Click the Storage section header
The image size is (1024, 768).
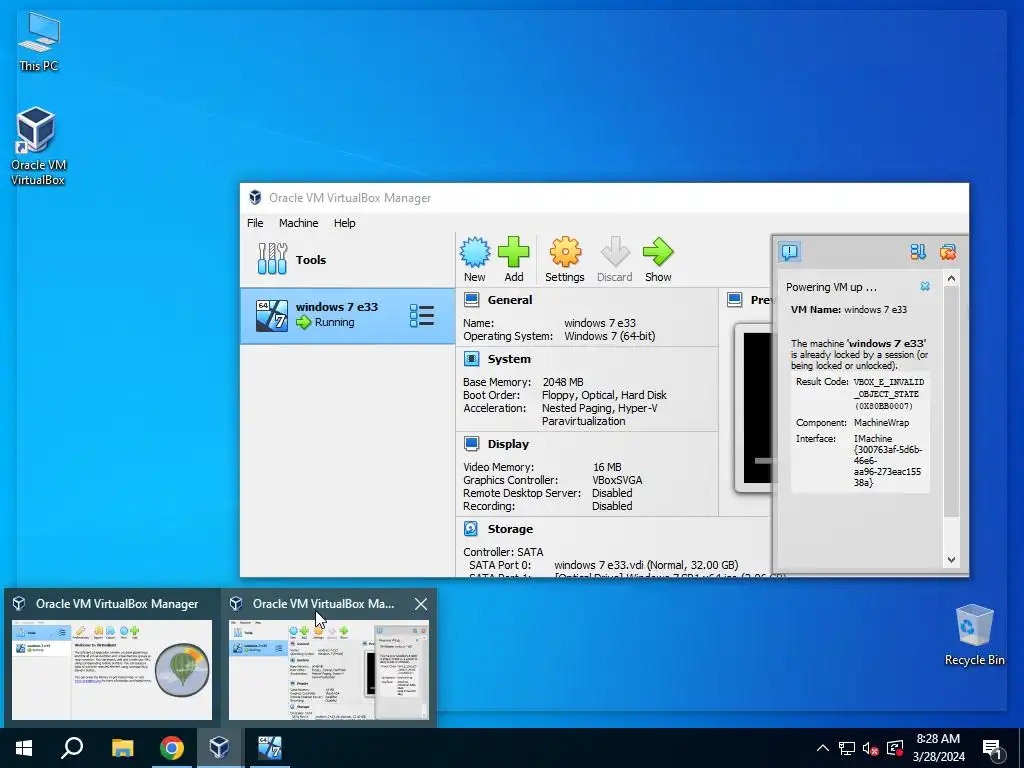click(x=510, y=529)
